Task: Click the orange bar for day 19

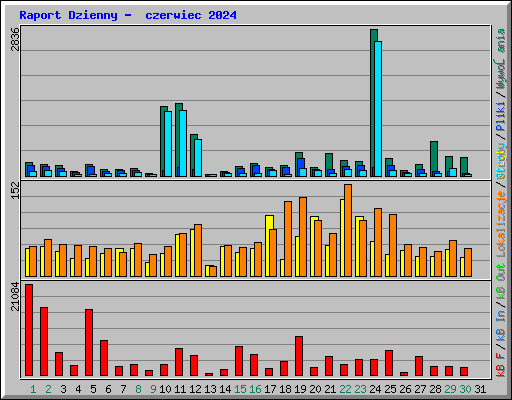Action: (303, 237)
